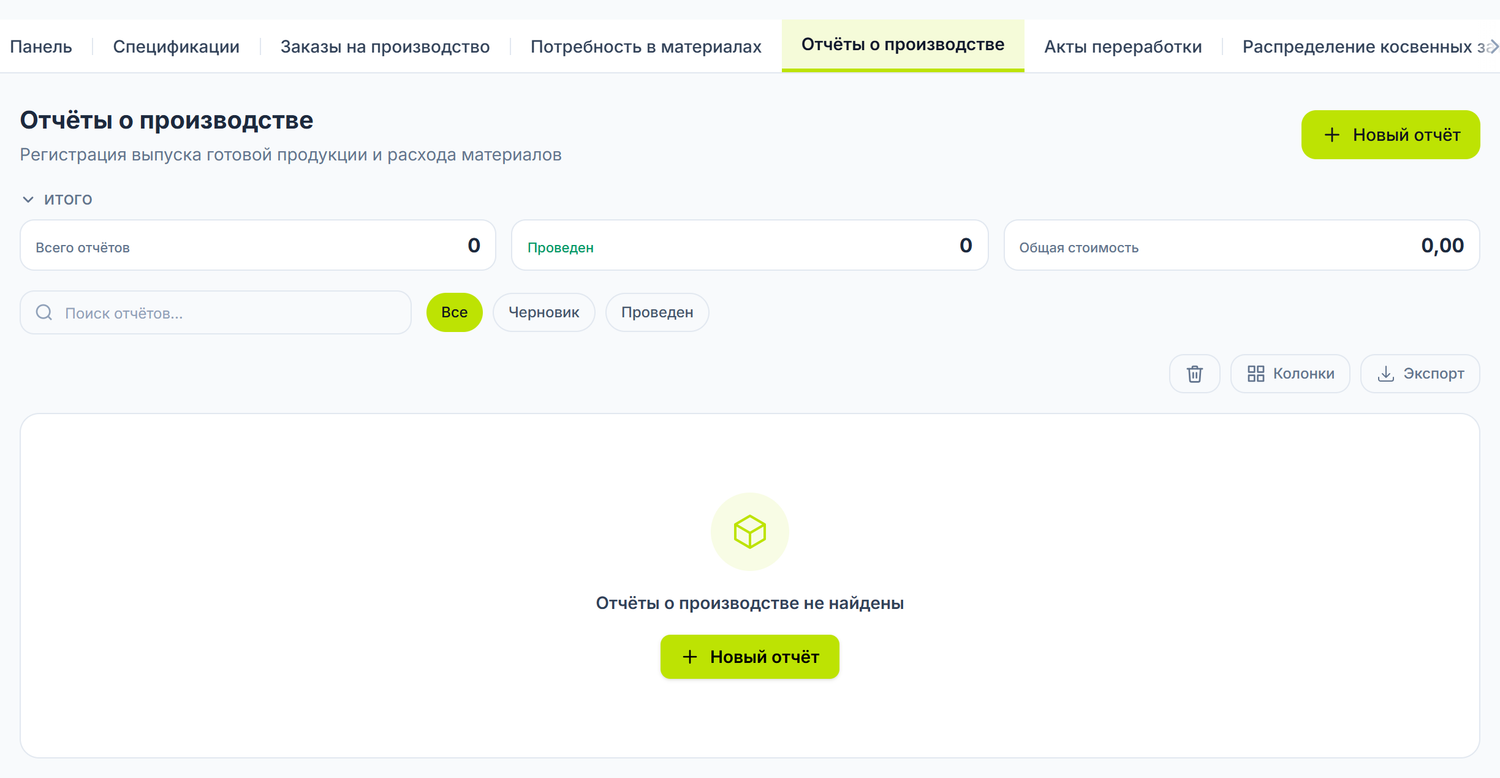The width and height of the screenshot is (1500, 778).
Task: Click the right arrow at the end of the tab bar
Action: (1492, 46)
